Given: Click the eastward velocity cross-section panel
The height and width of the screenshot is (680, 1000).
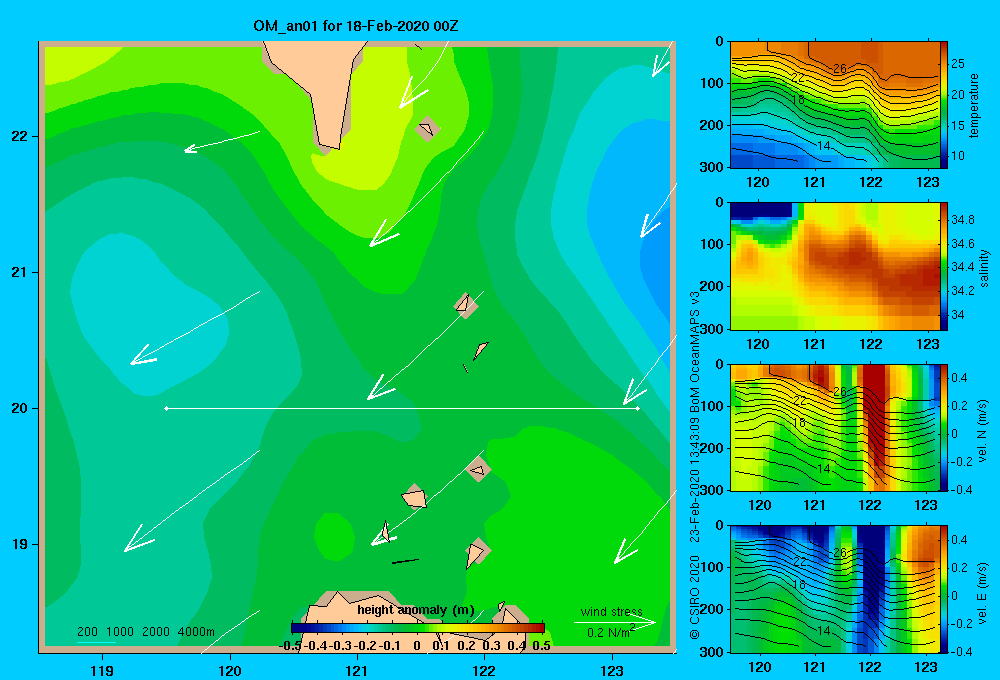Looking at the screenshot, I should point(834,589).
